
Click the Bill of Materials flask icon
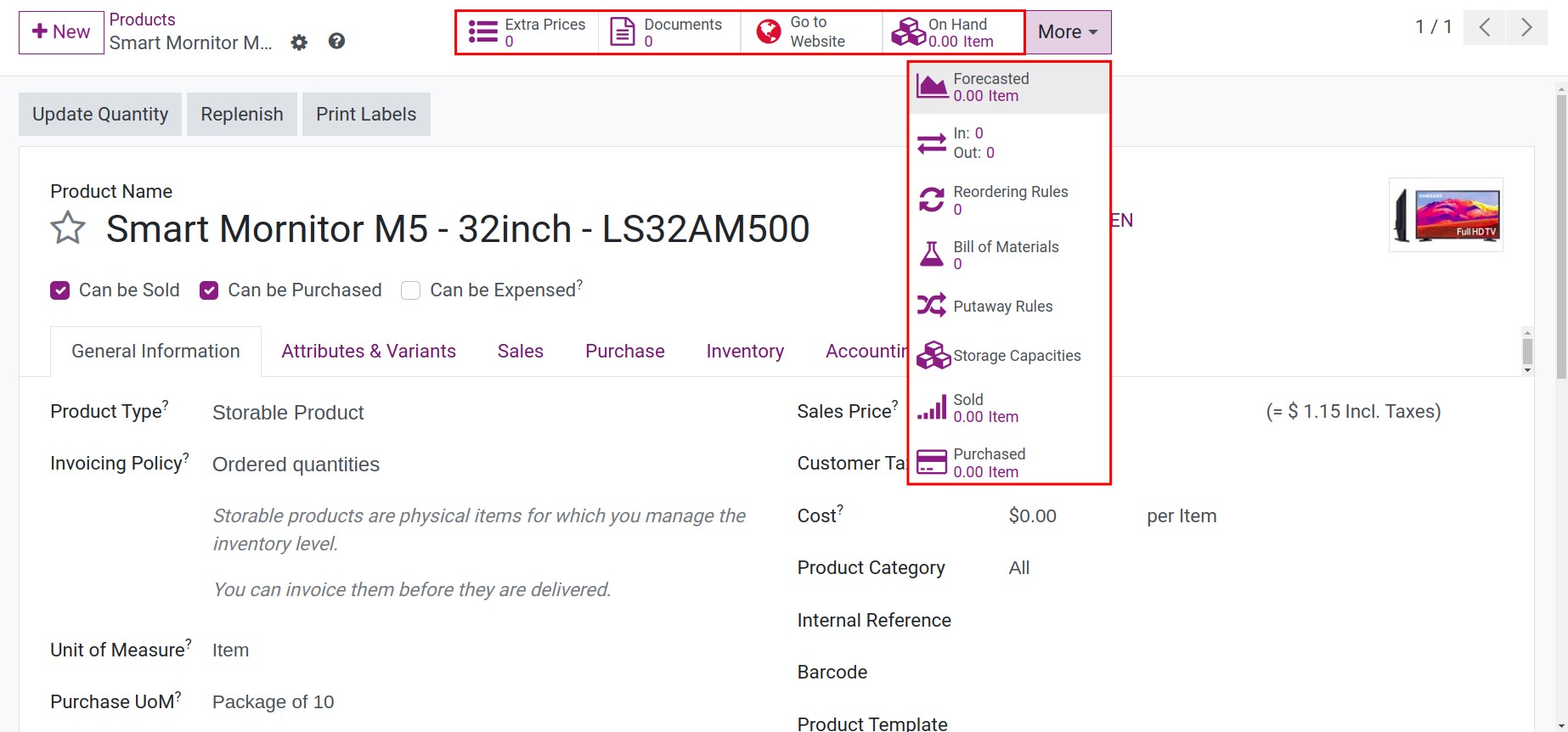coord(932,254)
